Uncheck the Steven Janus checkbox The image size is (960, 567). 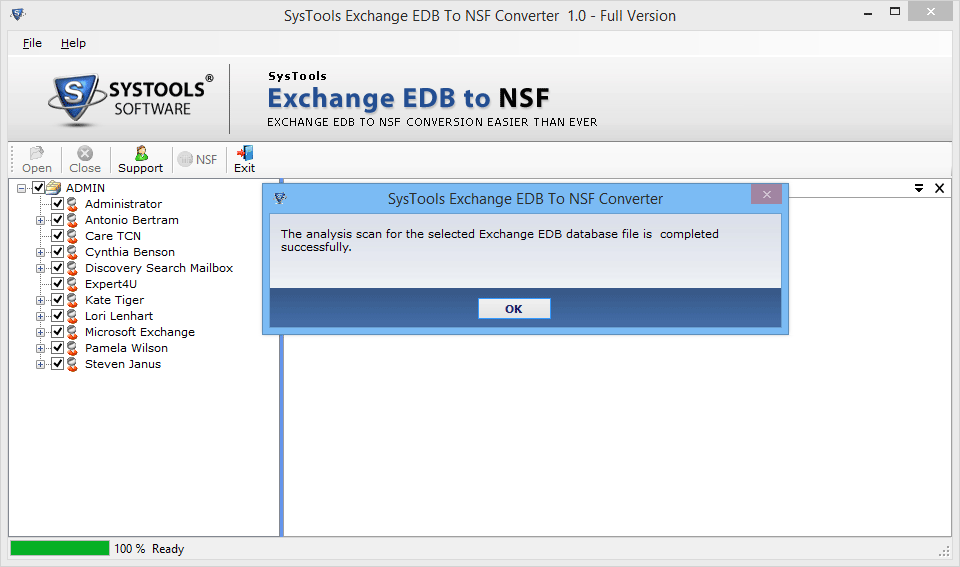[58, 363]
